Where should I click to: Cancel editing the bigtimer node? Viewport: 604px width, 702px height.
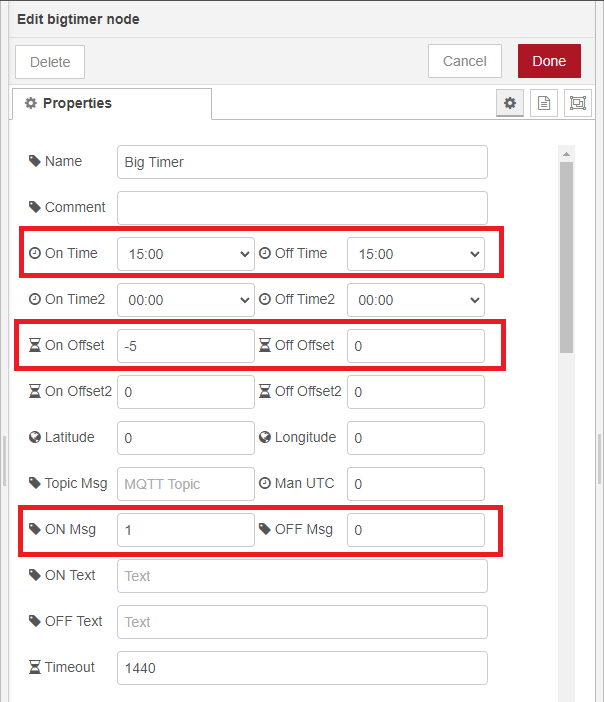tap(464, 61)
